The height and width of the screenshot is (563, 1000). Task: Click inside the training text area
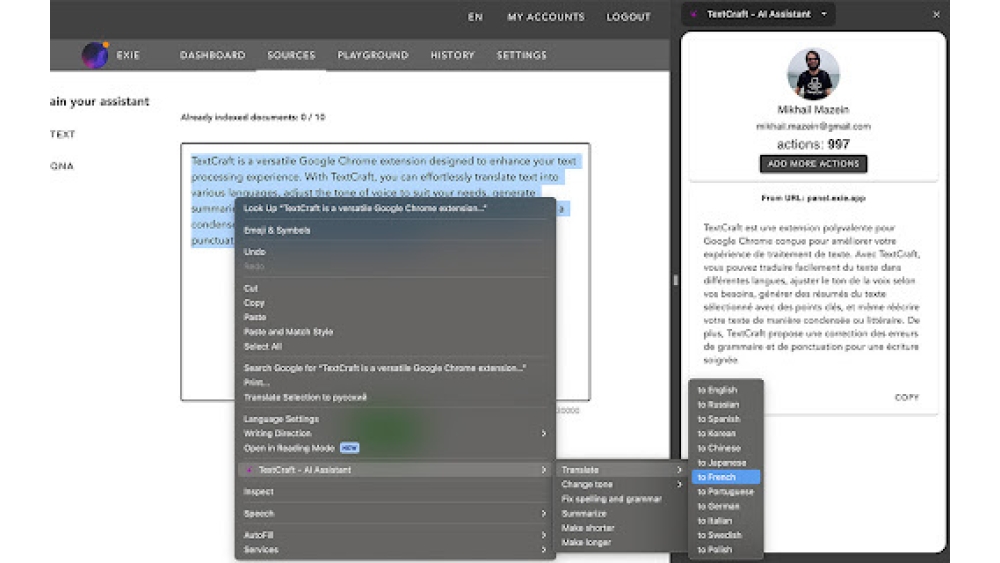tap(385, 272)
